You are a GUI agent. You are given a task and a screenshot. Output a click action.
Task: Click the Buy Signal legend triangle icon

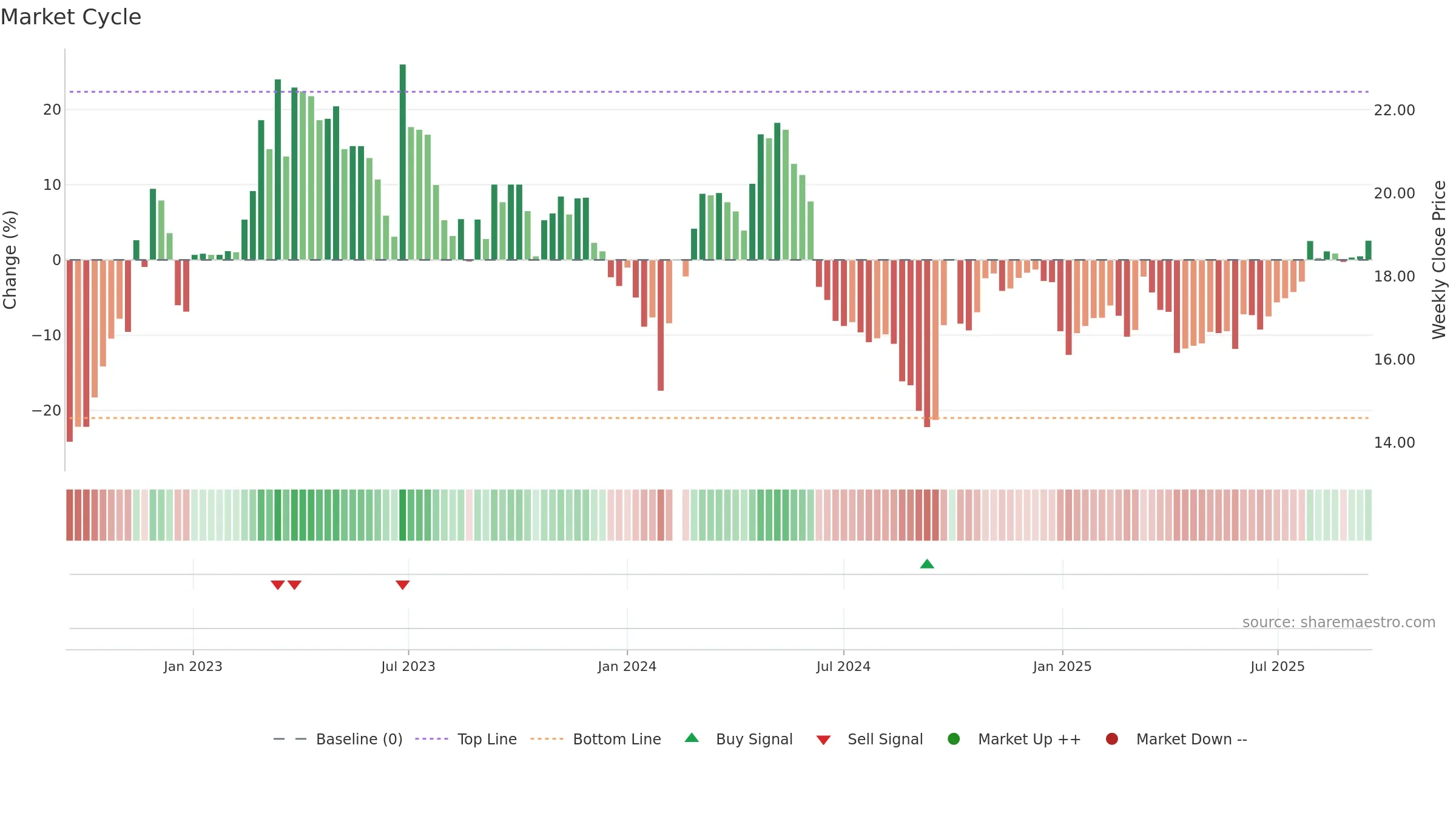(692, 738)
